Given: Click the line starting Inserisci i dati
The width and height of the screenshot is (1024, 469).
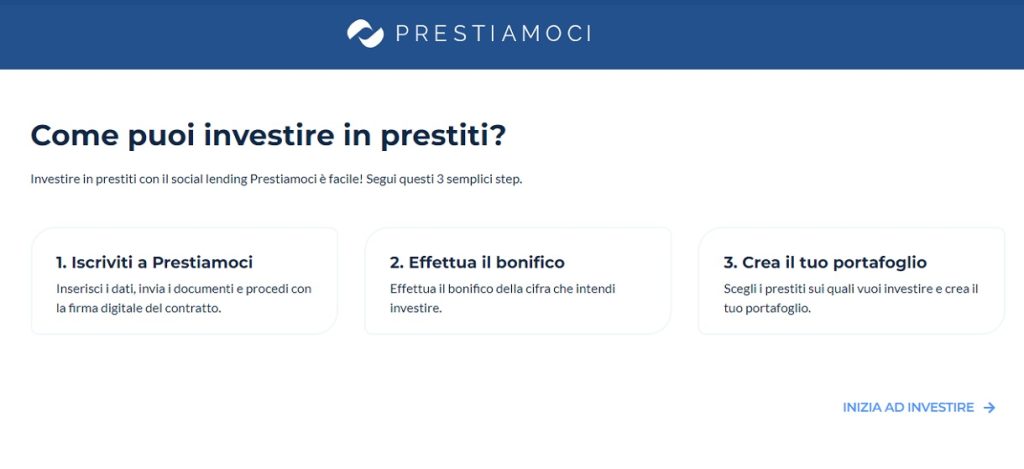Looking at the screenshot, I should click(x=184, y=288).
